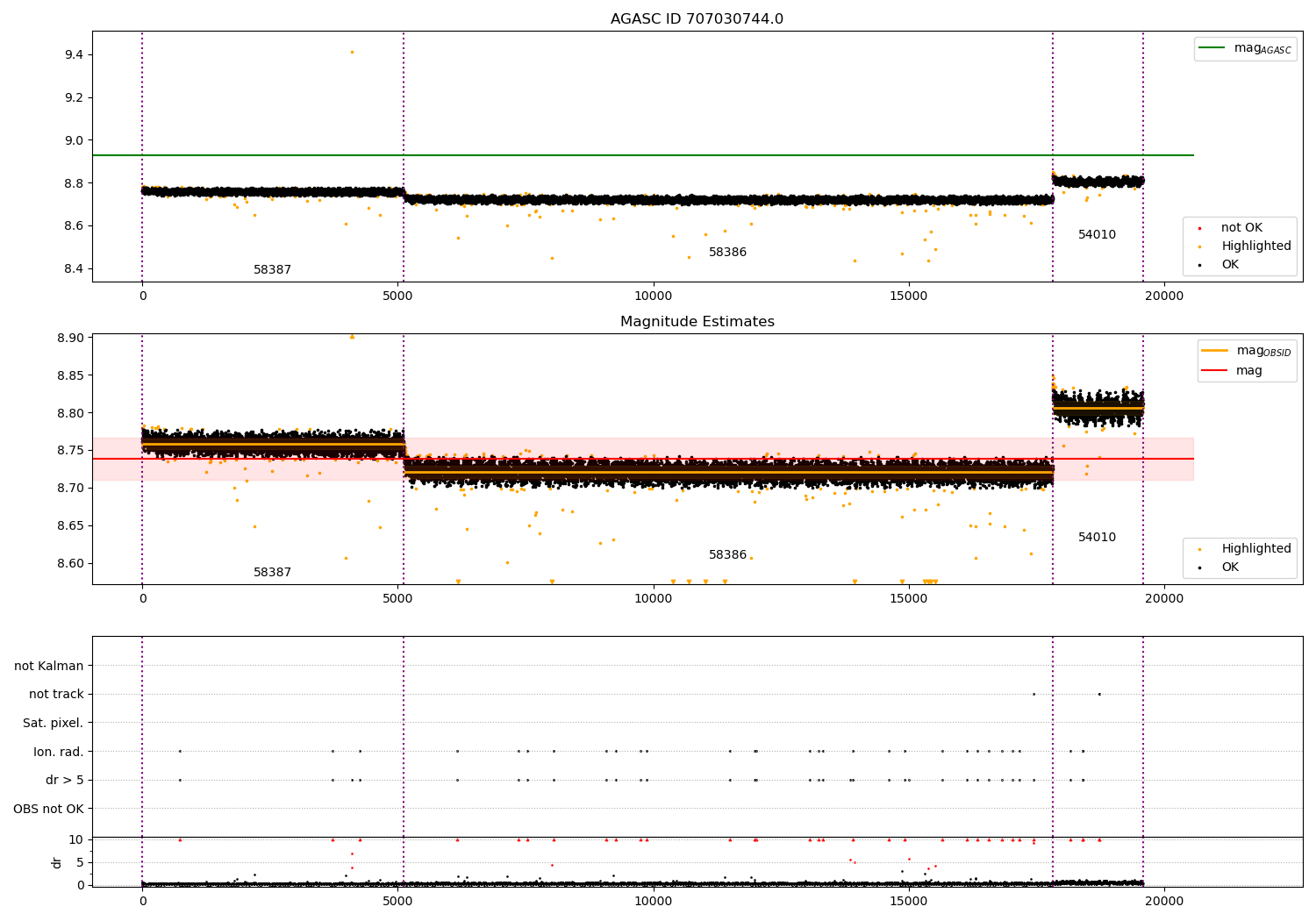This screenshot has width=1316, height=921.
Task: Click the 'Sat. pixel.' row label
Action: tap(54, 724)
